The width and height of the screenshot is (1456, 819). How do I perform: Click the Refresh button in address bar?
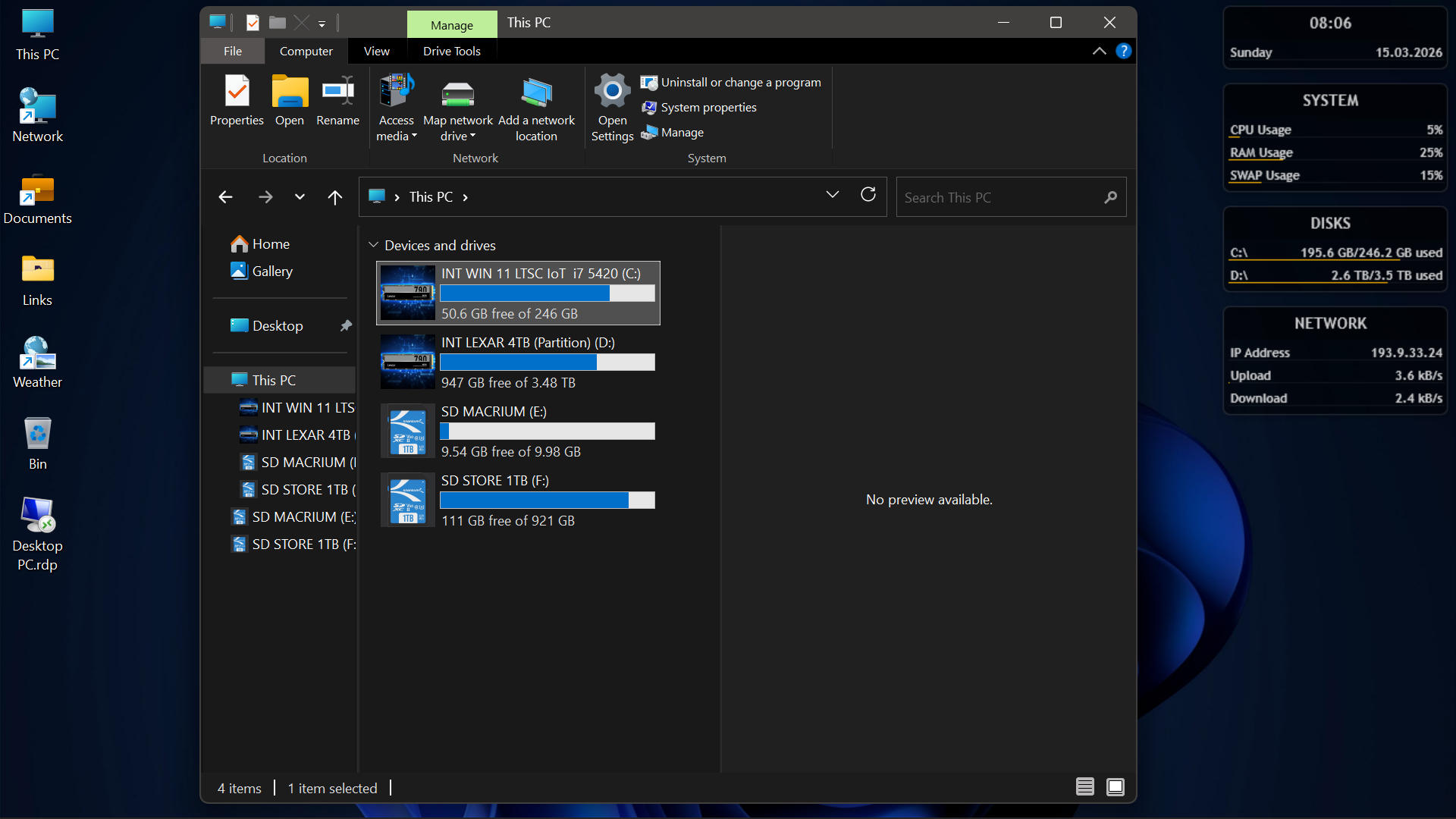[868, 195]
